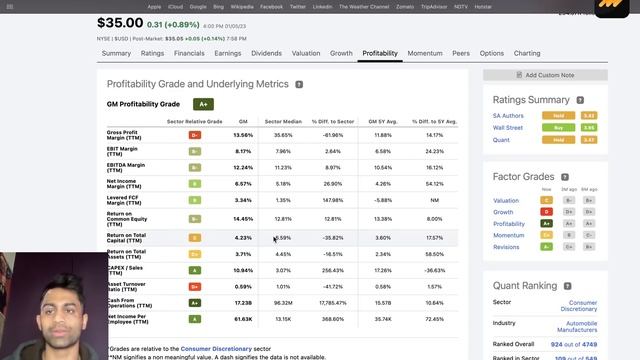Open help icon beside Profitability Grade heading

[299, 84]
